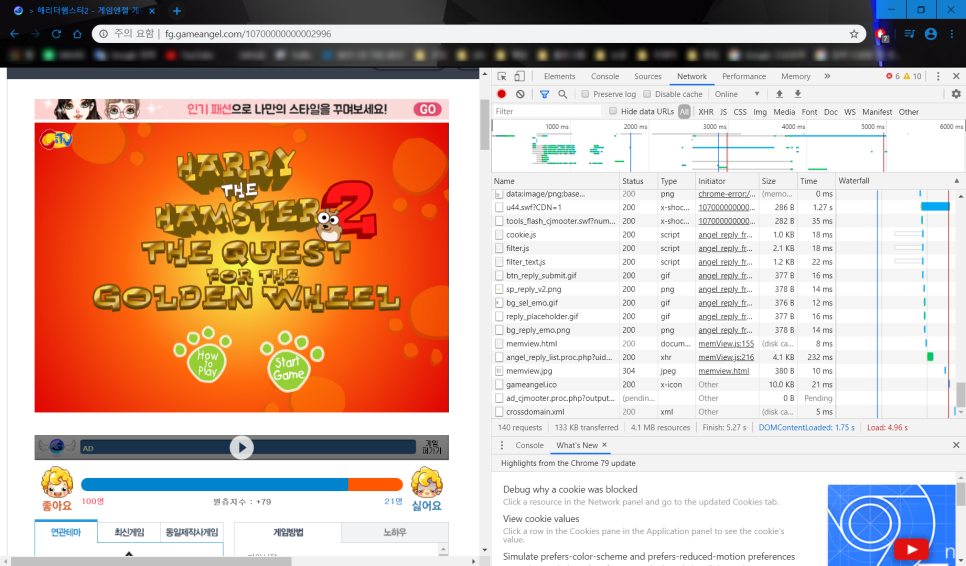Close the bottom drawer panel
Image resolution: width=966 pixels, height=566 pixels.
[x=956, y=445]
